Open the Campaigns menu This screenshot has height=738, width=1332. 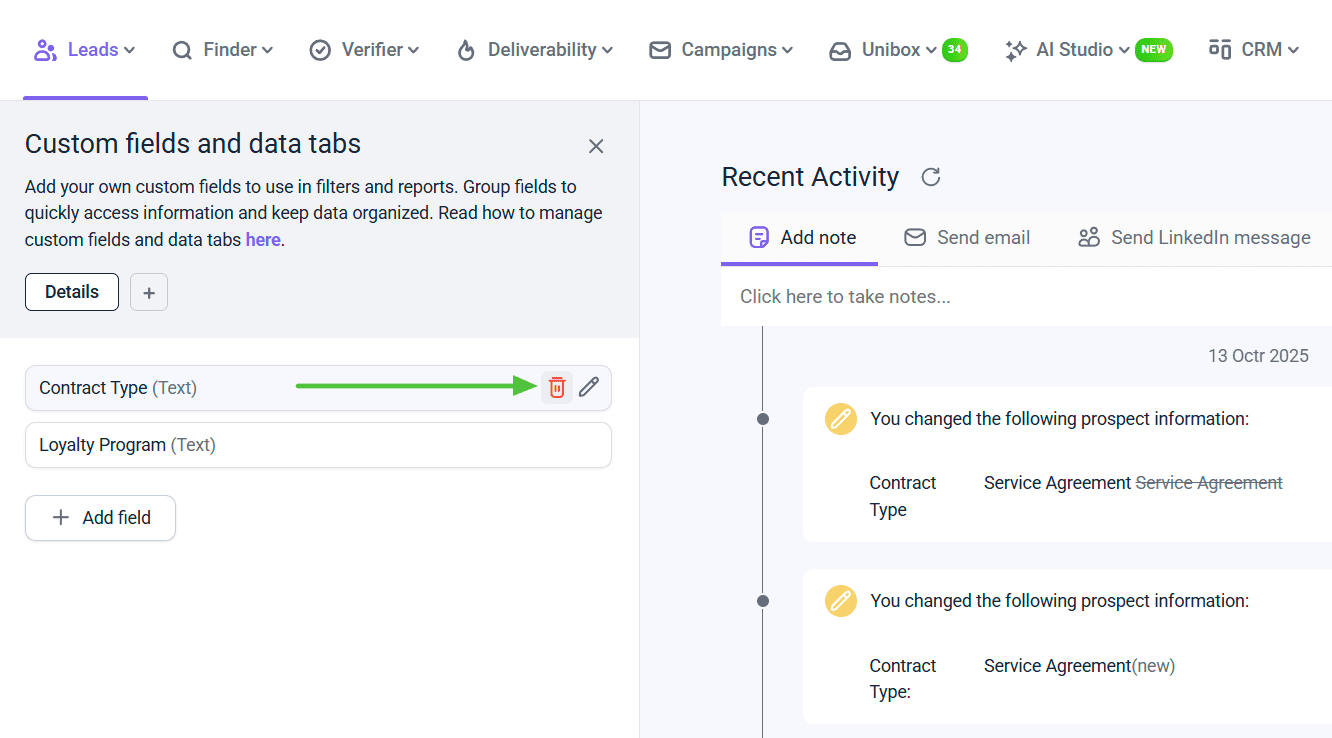coord(721,50)
